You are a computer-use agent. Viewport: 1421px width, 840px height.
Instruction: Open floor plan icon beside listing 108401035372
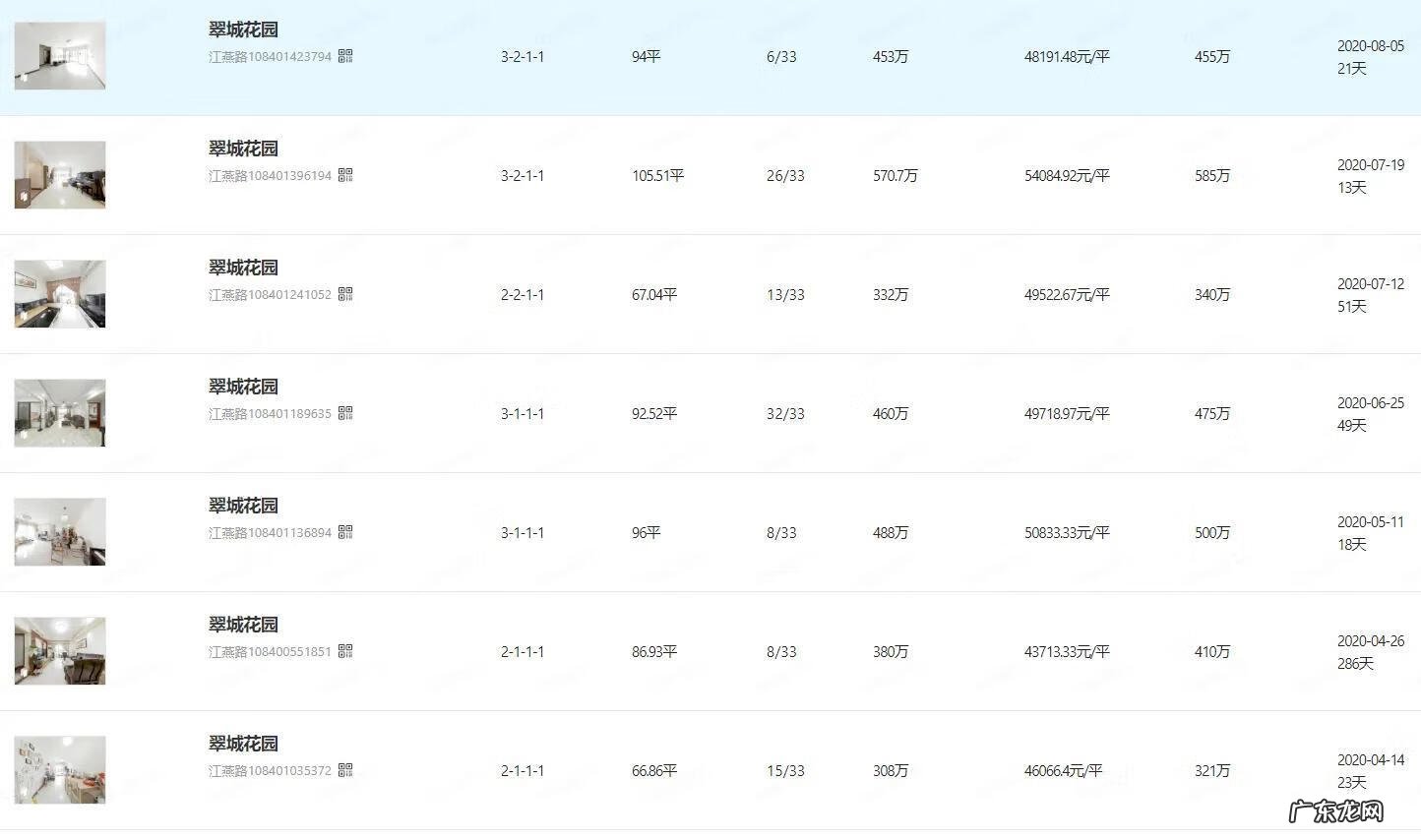click(345, 771)
